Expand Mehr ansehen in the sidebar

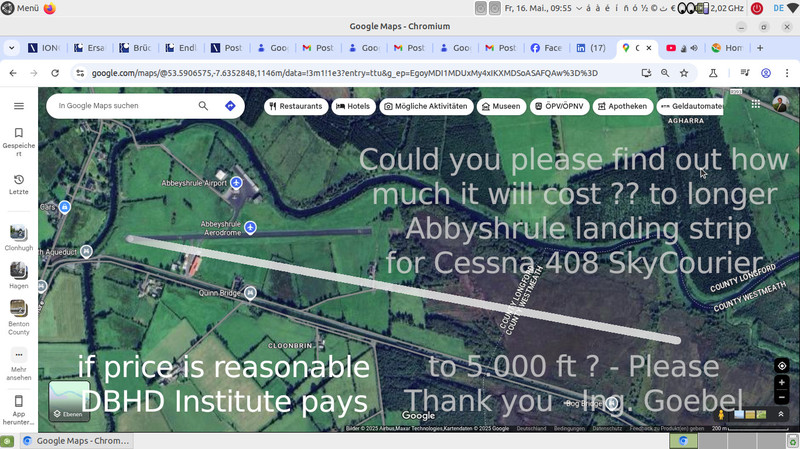(19, 360)
